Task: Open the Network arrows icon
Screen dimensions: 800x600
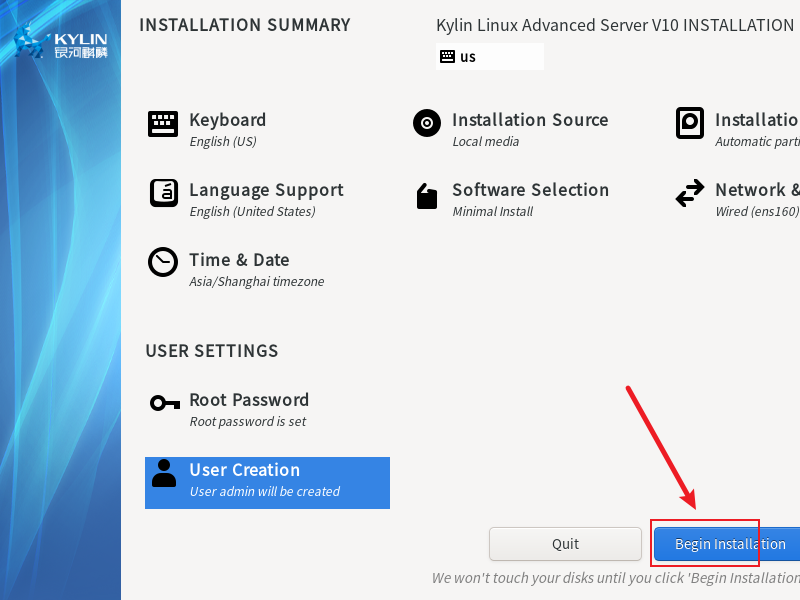Action: click(x=690, y=194)
